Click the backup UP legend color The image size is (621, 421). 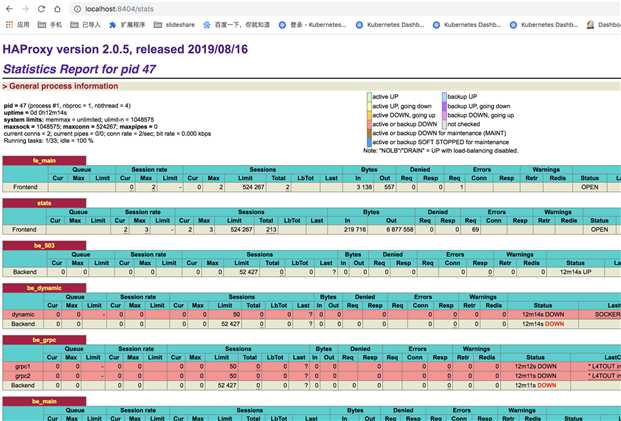click(x=444, y=97)
